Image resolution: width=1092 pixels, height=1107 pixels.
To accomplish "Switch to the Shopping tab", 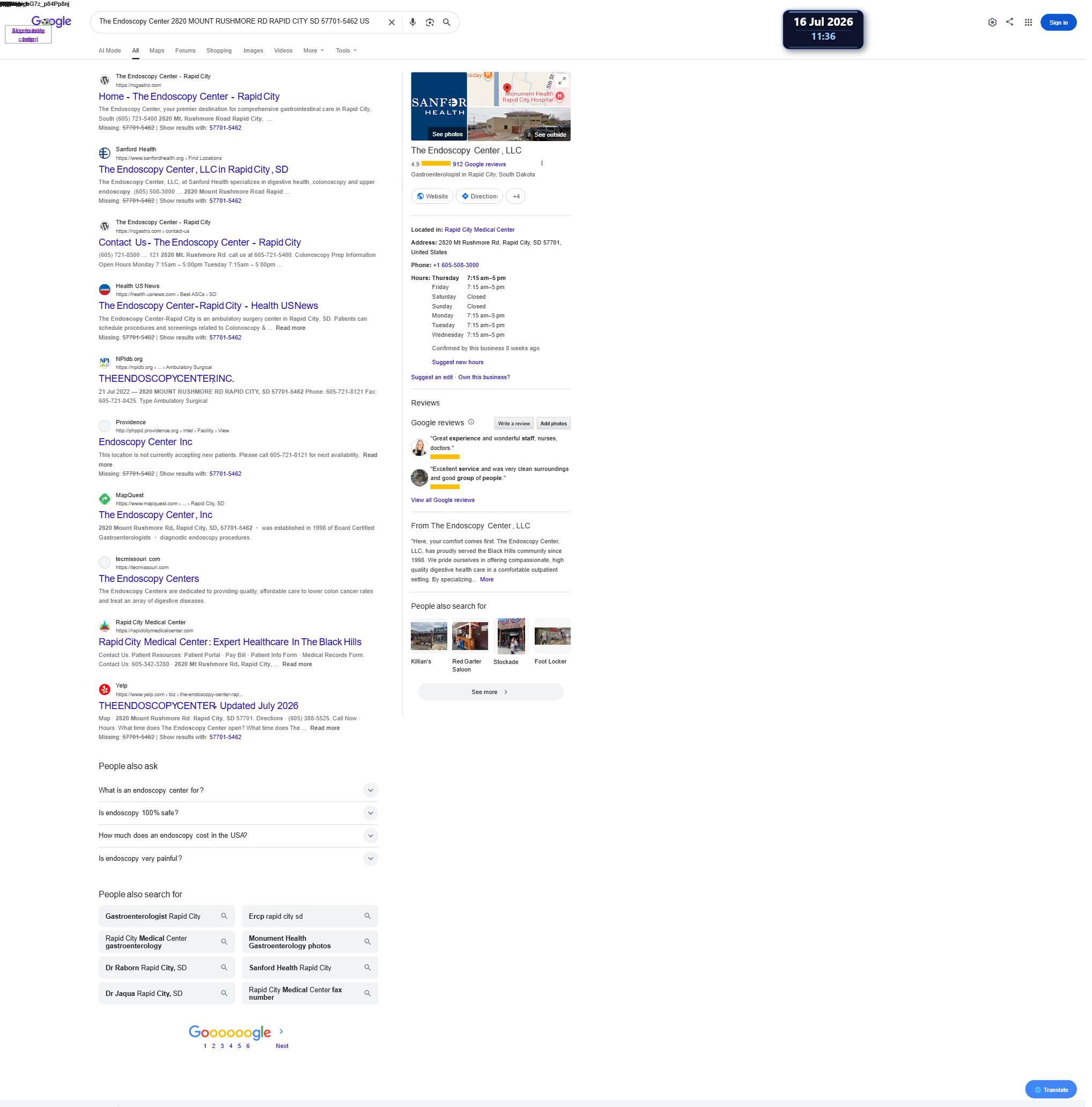I will click(219, 50).
